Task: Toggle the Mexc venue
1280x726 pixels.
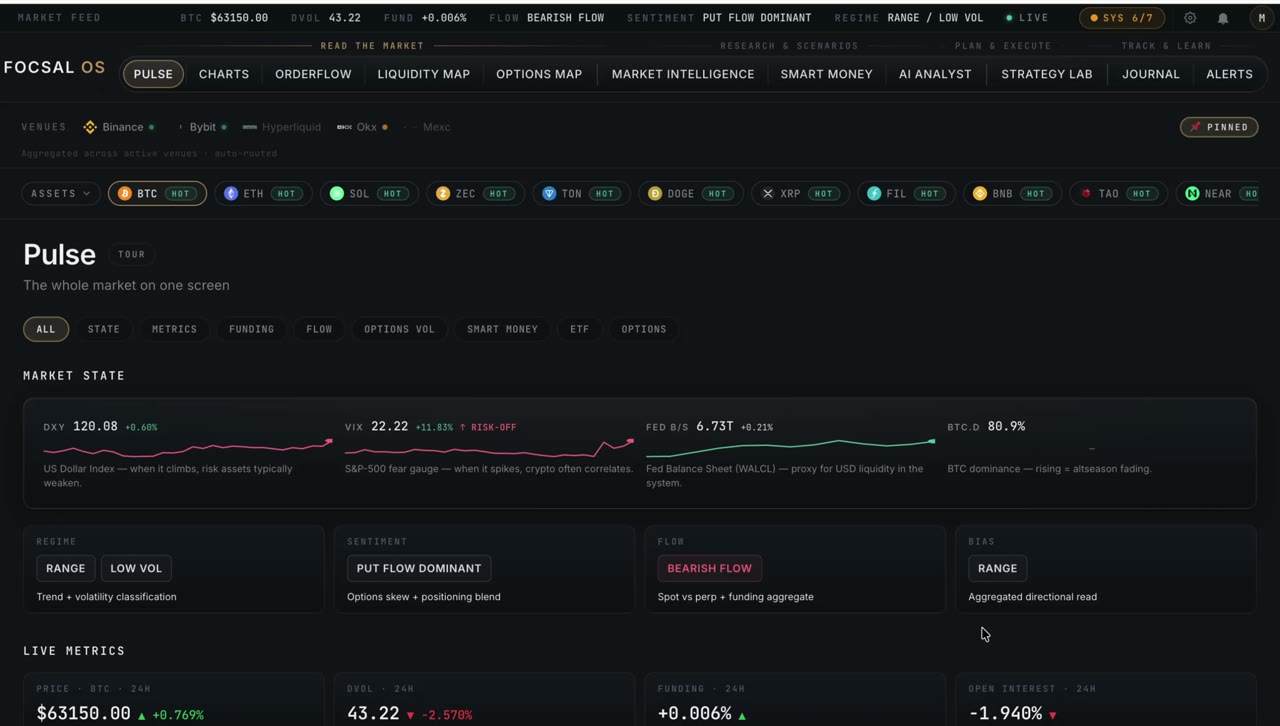Action: pyautogui.click(x=429, y=127)
